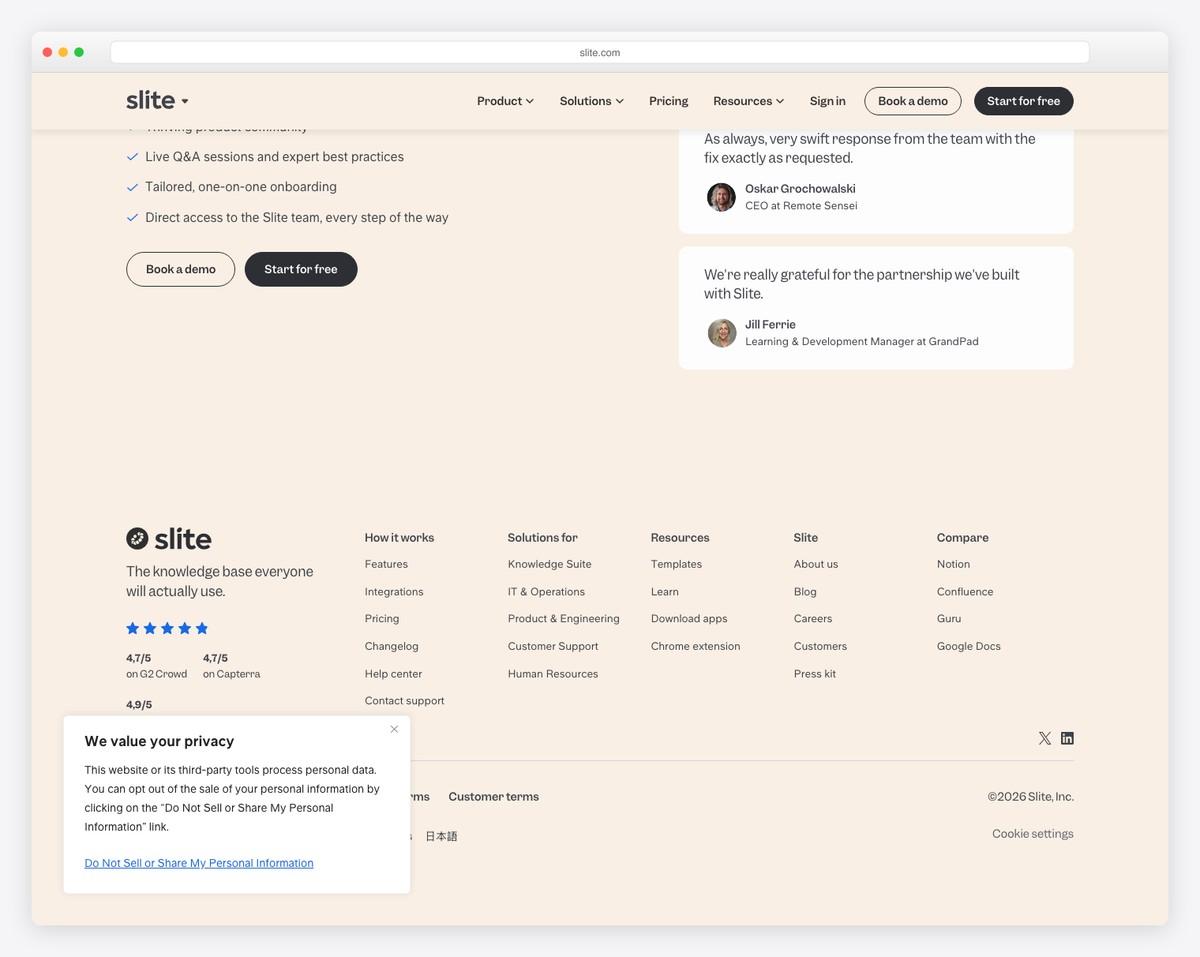Click Oskar Grochowalski's avatar photo
The width and height of the screenshot is (1200, 957).
tap(721, 197)
